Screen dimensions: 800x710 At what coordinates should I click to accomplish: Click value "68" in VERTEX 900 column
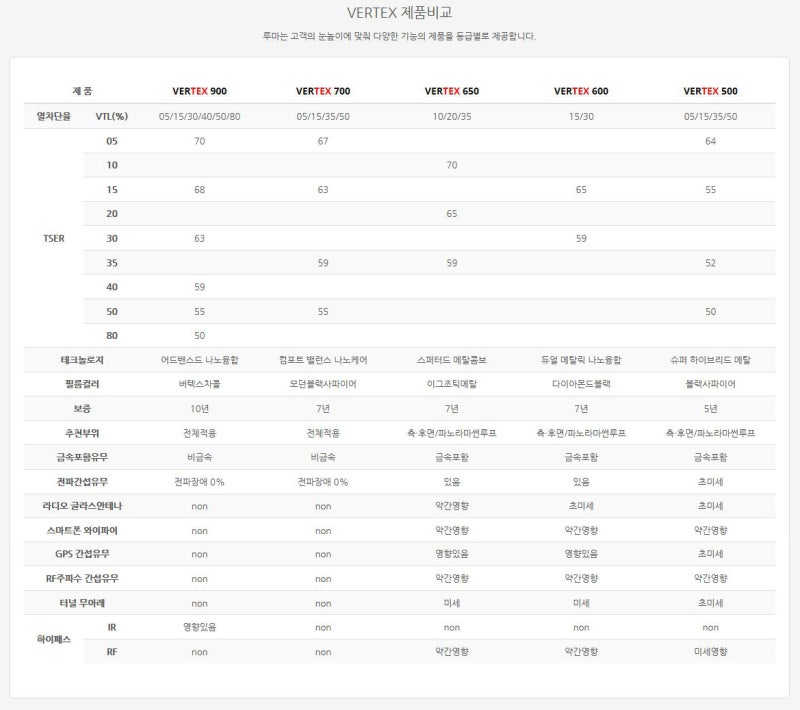click(x=199, y=189)
